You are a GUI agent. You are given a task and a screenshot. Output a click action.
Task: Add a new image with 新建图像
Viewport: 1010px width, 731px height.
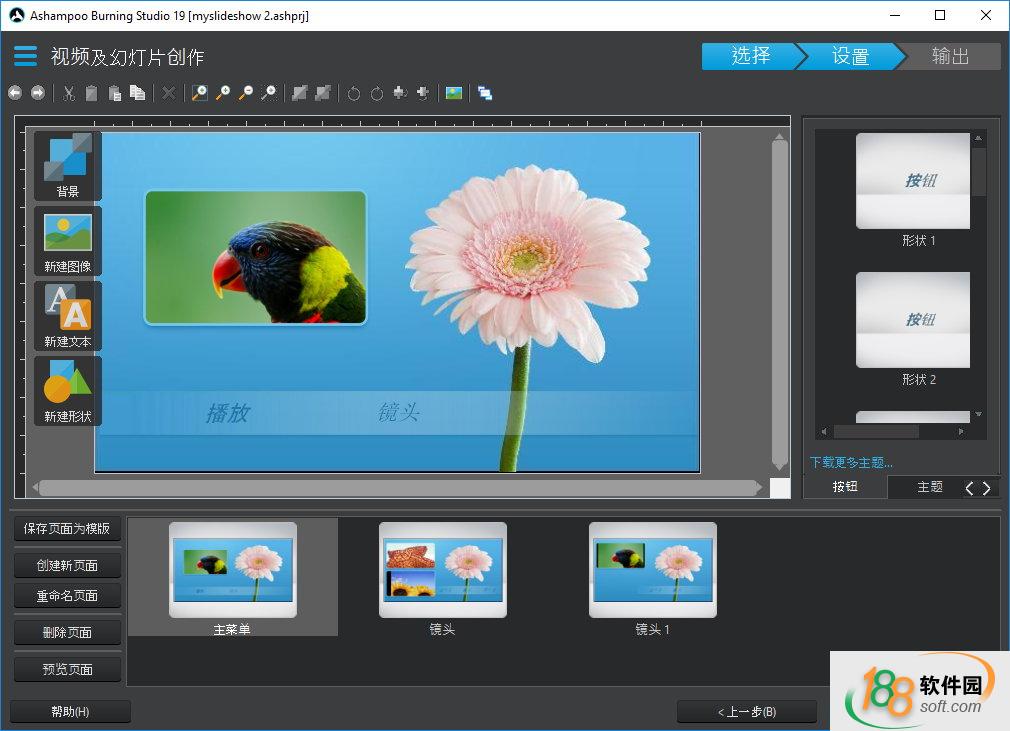(68, 241)
